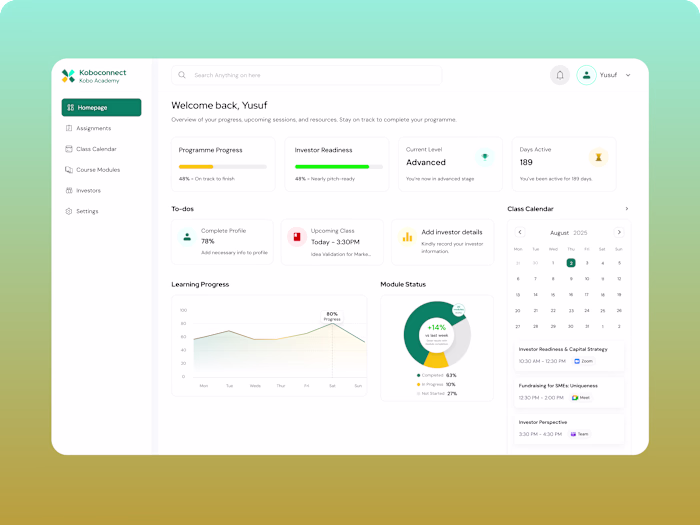Image resolution: width=700 pixels, height=525 pixels.
Task: Click the 80% Progress chart marker
Action: point(332,316)
